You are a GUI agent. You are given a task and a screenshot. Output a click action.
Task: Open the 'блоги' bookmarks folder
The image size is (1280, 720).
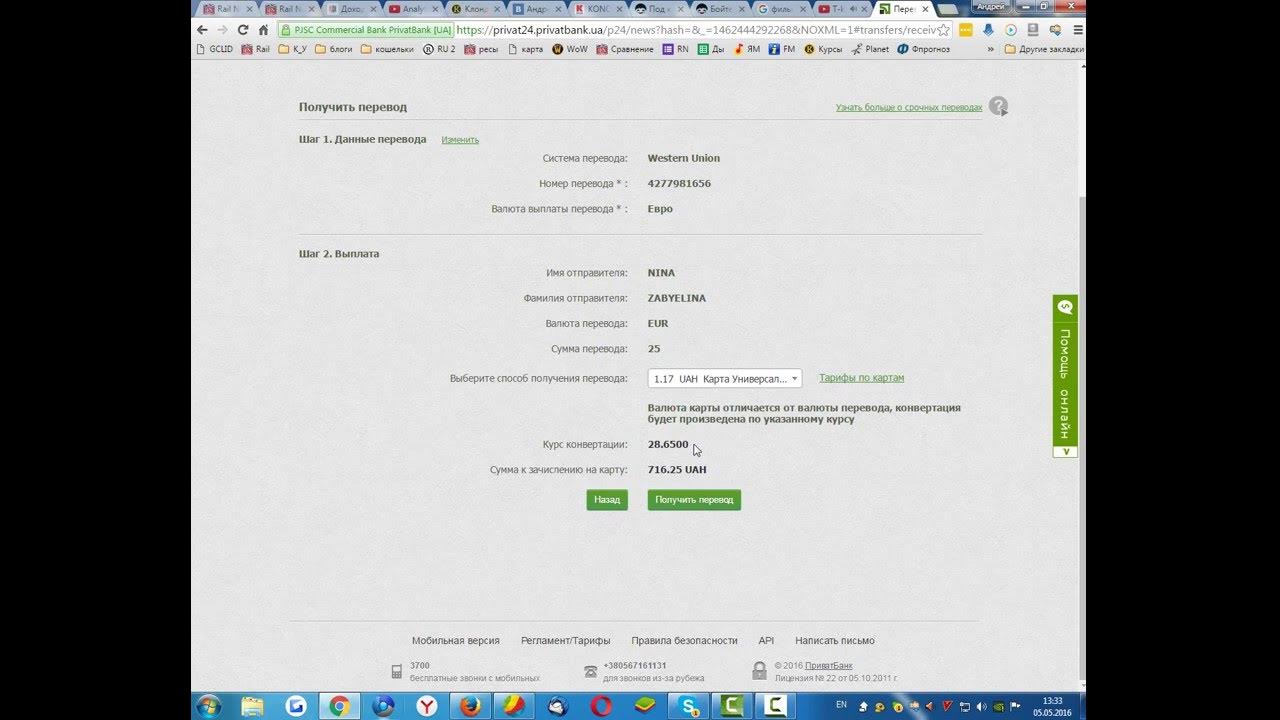[334, 49]
